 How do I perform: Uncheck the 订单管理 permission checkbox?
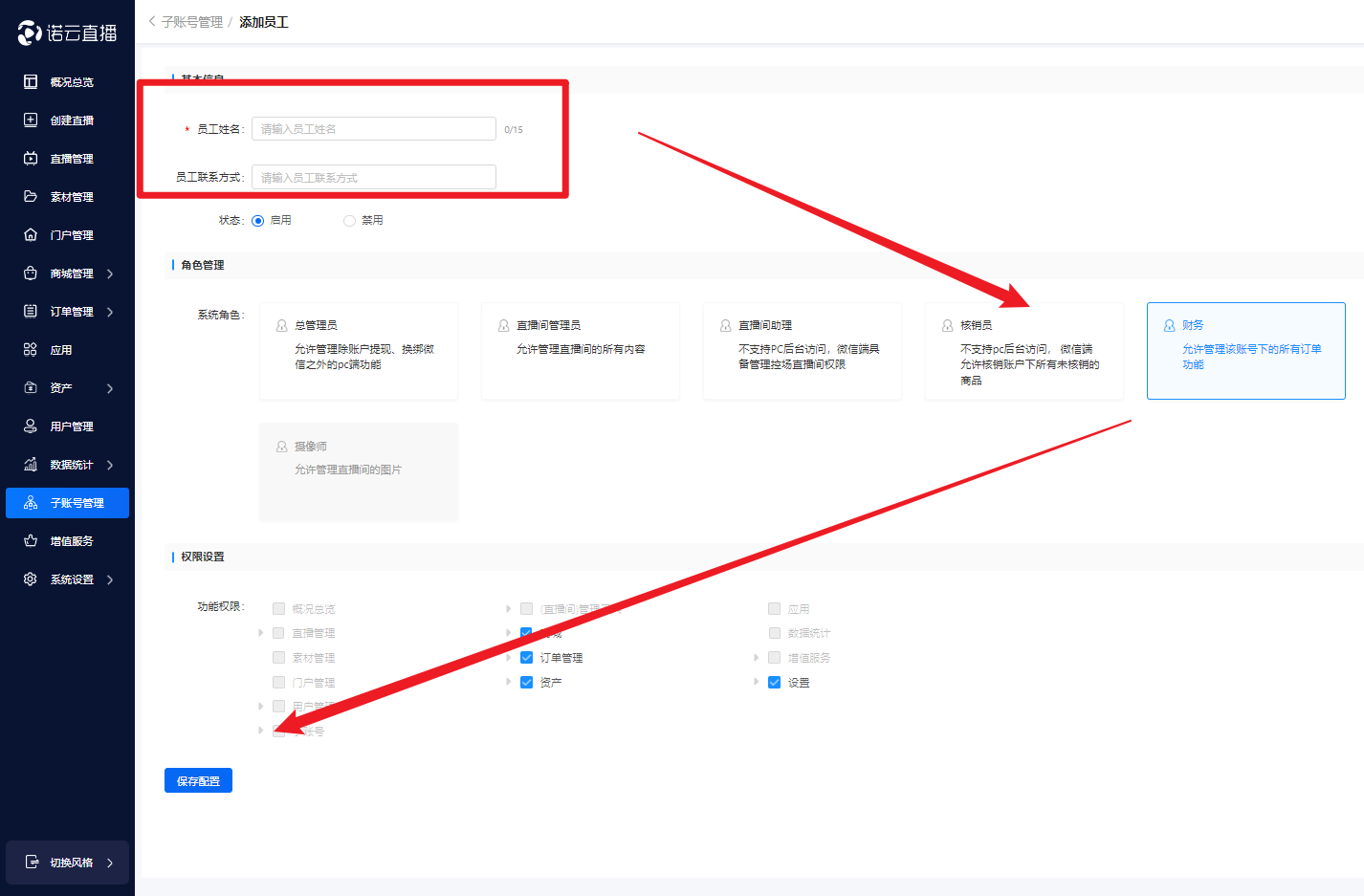pyautogui.click(x=526, y=658)
